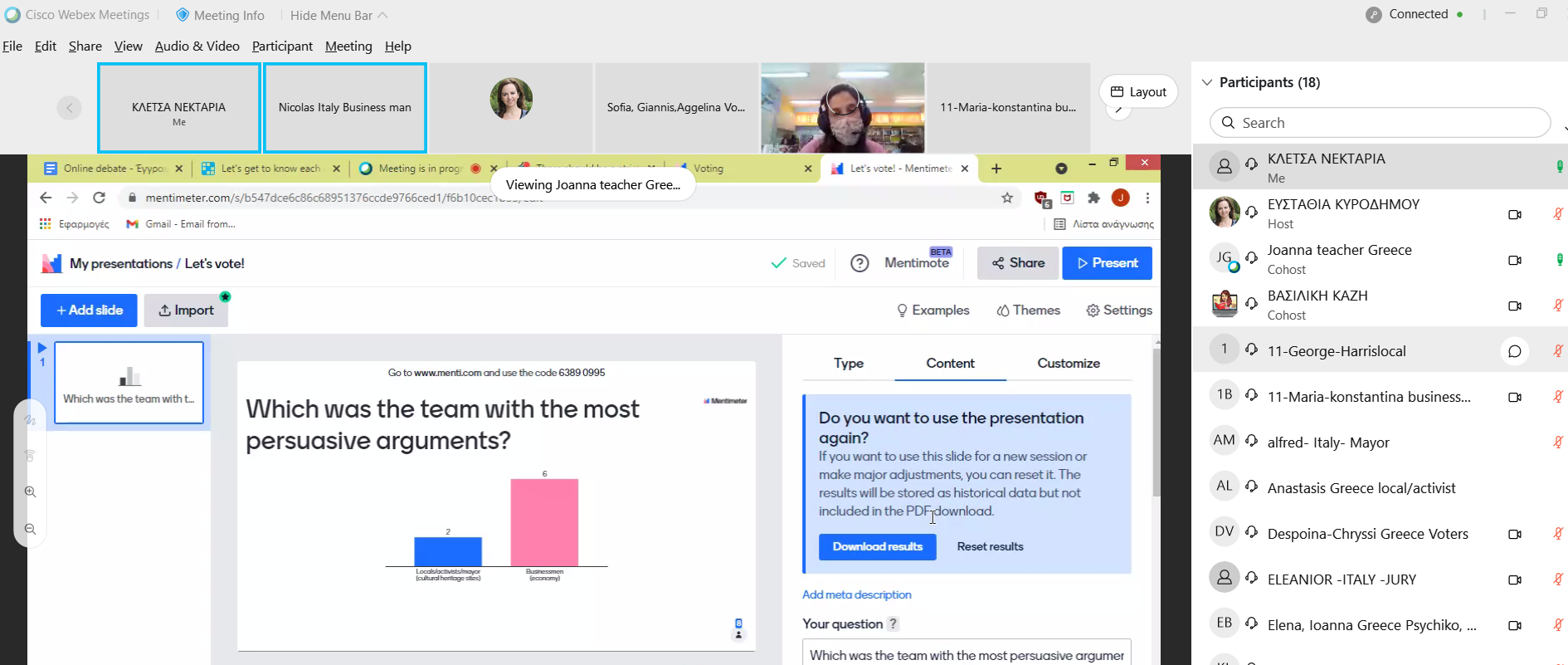This screenshot has height=665, width=1568.
Task: Click the Add meta description link
Action: (856, 594)
